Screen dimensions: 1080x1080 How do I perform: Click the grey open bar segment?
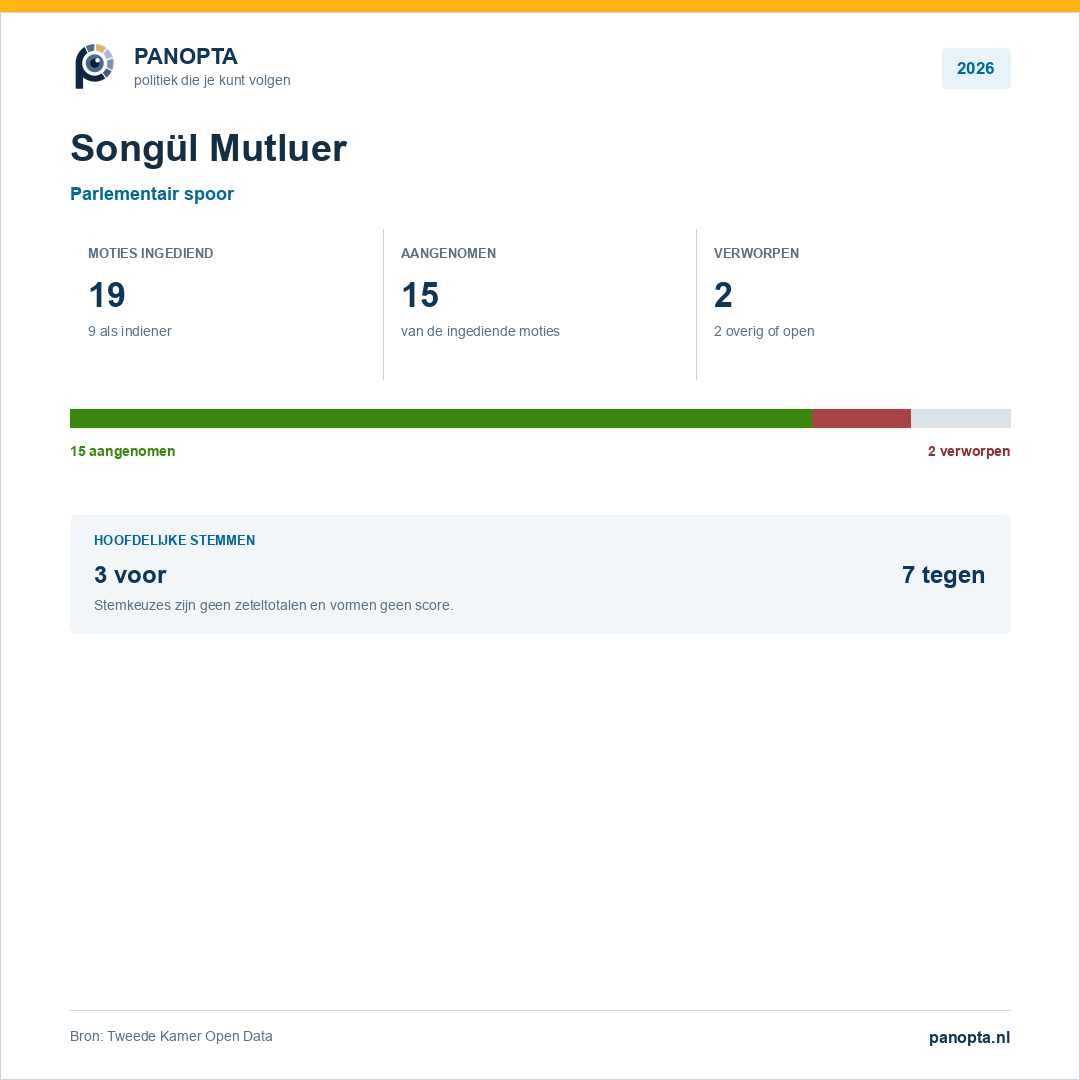tap(961, 418)
